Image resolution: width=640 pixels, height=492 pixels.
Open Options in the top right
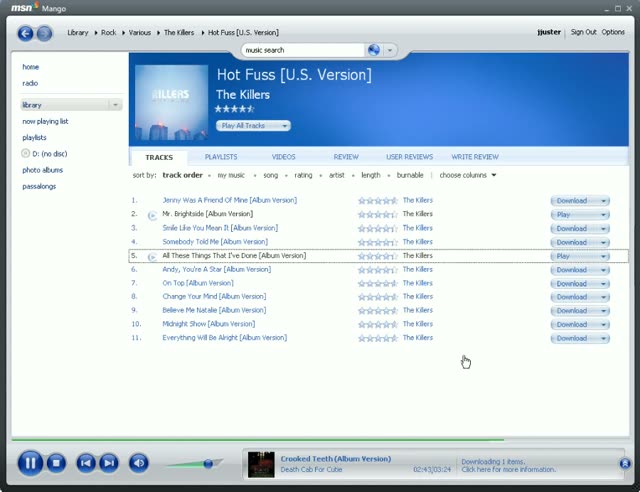(613, 32)
